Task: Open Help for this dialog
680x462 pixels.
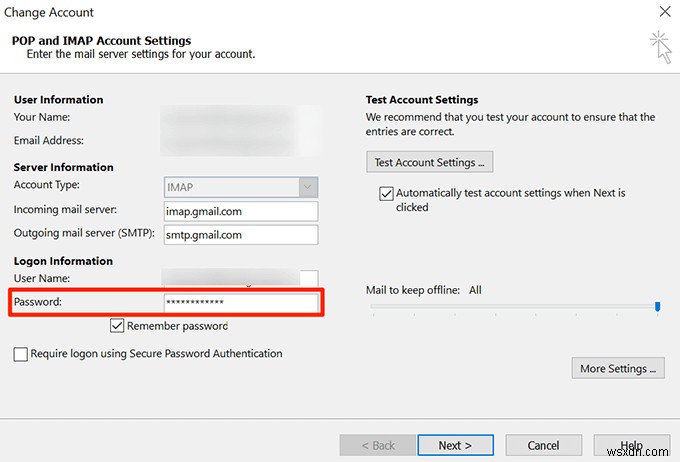Action: pyautogui.click(x=630, y=445)
